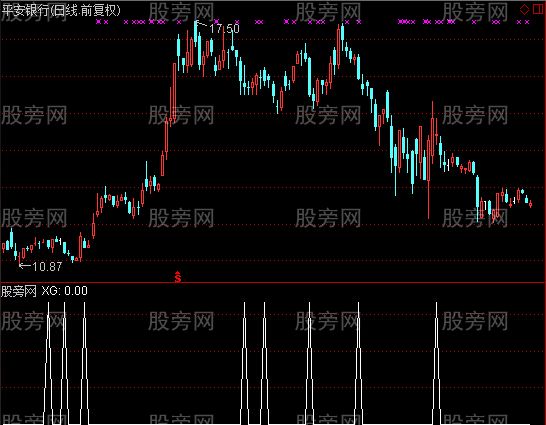The width and height of the screenshot is (546, 425).
Task: Click the 10.87 low price label
Action: coord(47,267)
